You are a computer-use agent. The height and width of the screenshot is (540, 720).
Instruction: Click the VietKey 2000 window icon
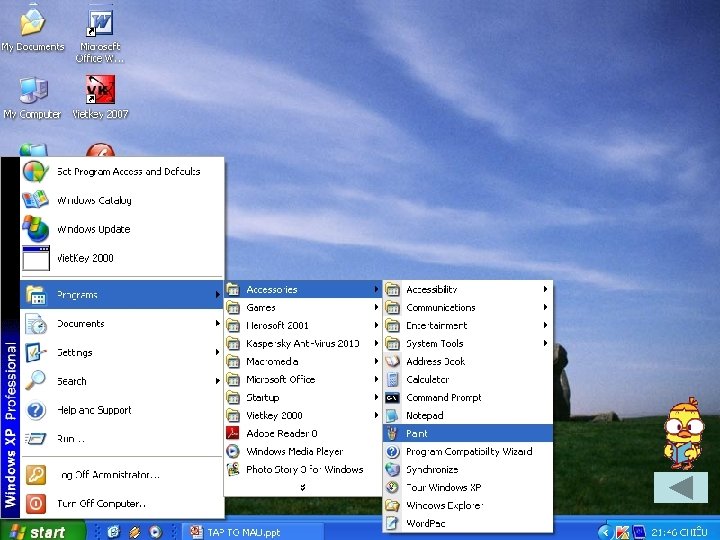pos(36,258)
